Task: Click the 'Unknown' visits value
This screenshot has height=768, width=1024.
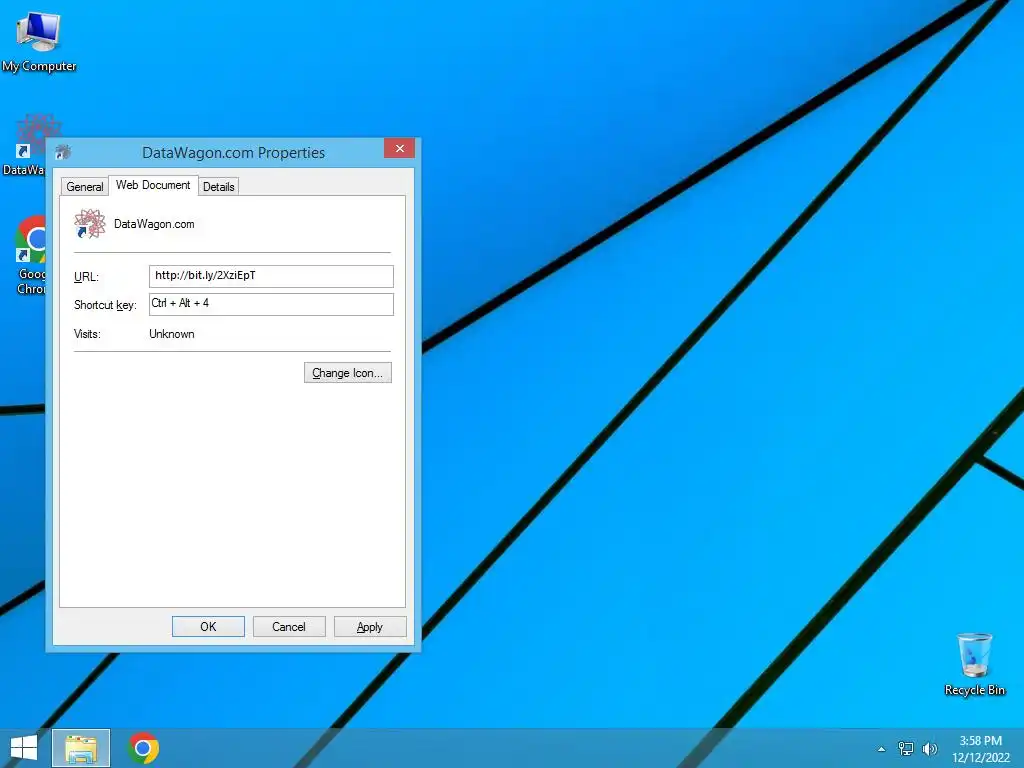Action: pos(172,334)
